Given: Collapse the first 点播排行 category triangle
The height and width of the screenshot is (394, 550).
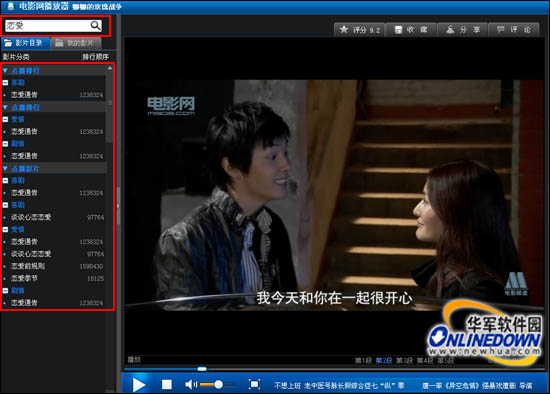Looking at the screenshot, I should [5, 71].
